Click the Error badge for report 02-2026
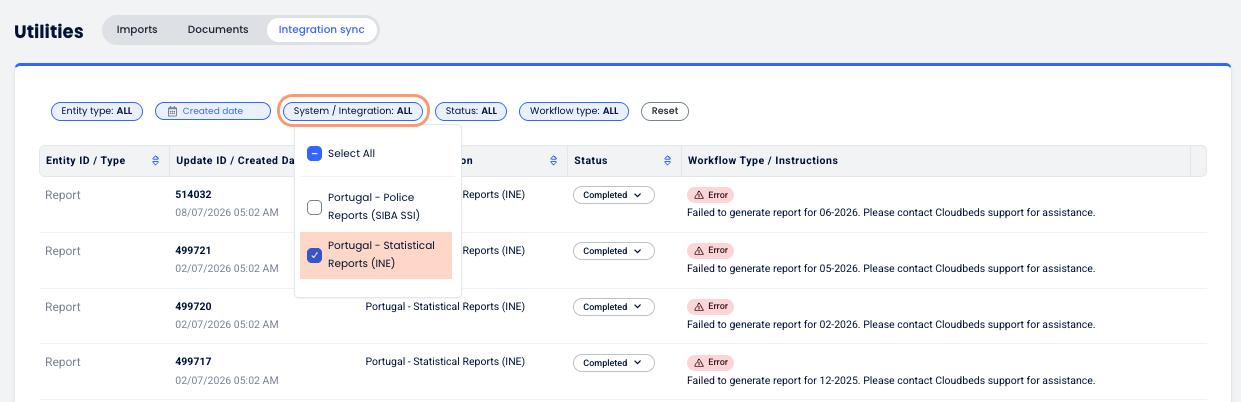This screenshot has height=402, width=1241. (x=710, y=306)
